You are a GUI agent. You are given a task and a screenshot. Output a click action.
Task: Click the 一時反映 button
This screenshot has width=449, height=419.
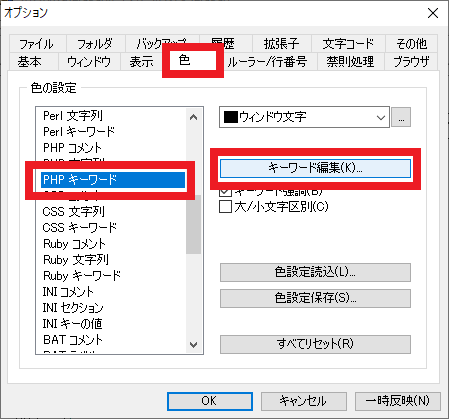click(x=398, y=401)
